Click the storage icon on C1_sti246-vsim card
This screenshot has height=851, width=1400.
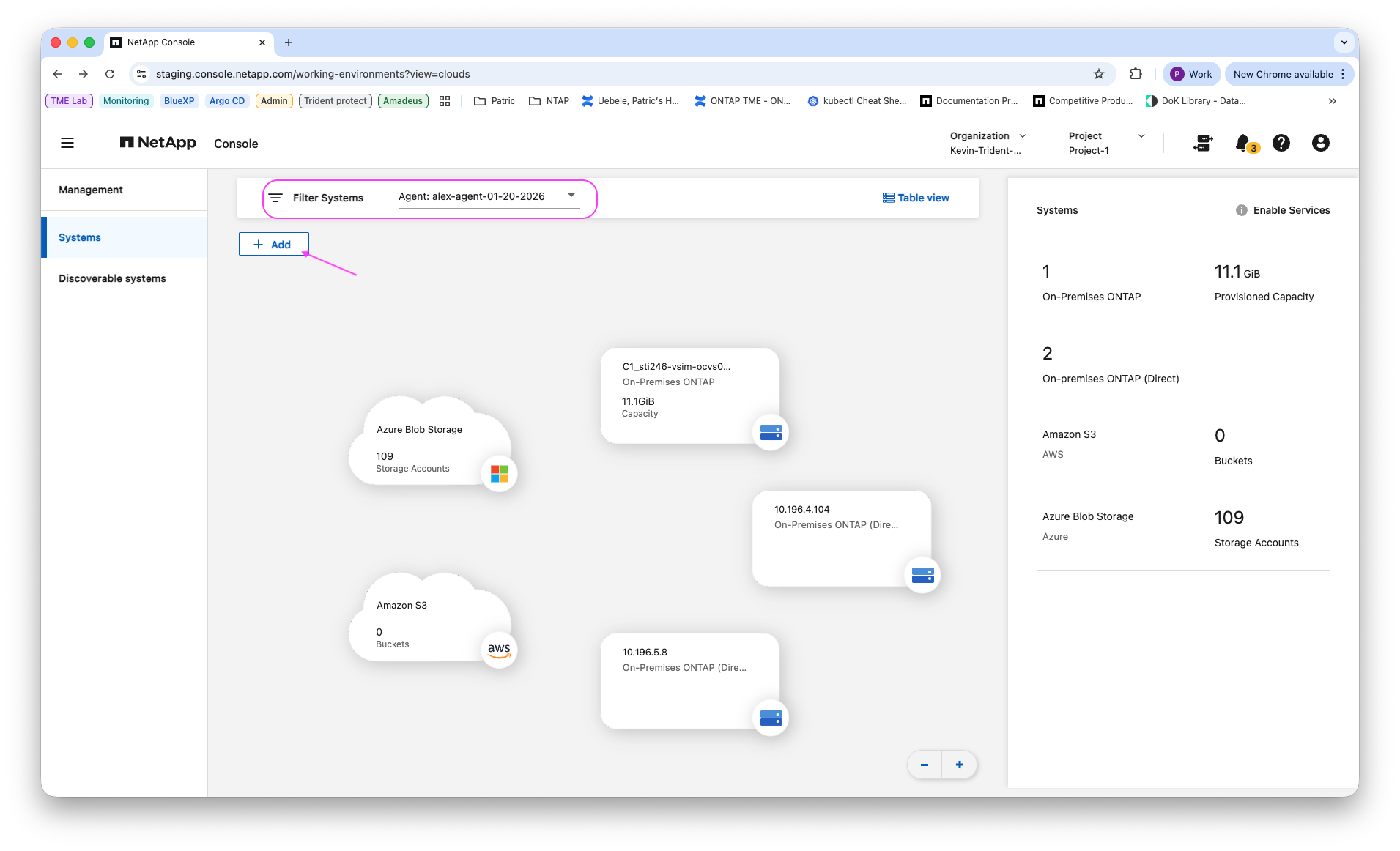click(771, 432)
